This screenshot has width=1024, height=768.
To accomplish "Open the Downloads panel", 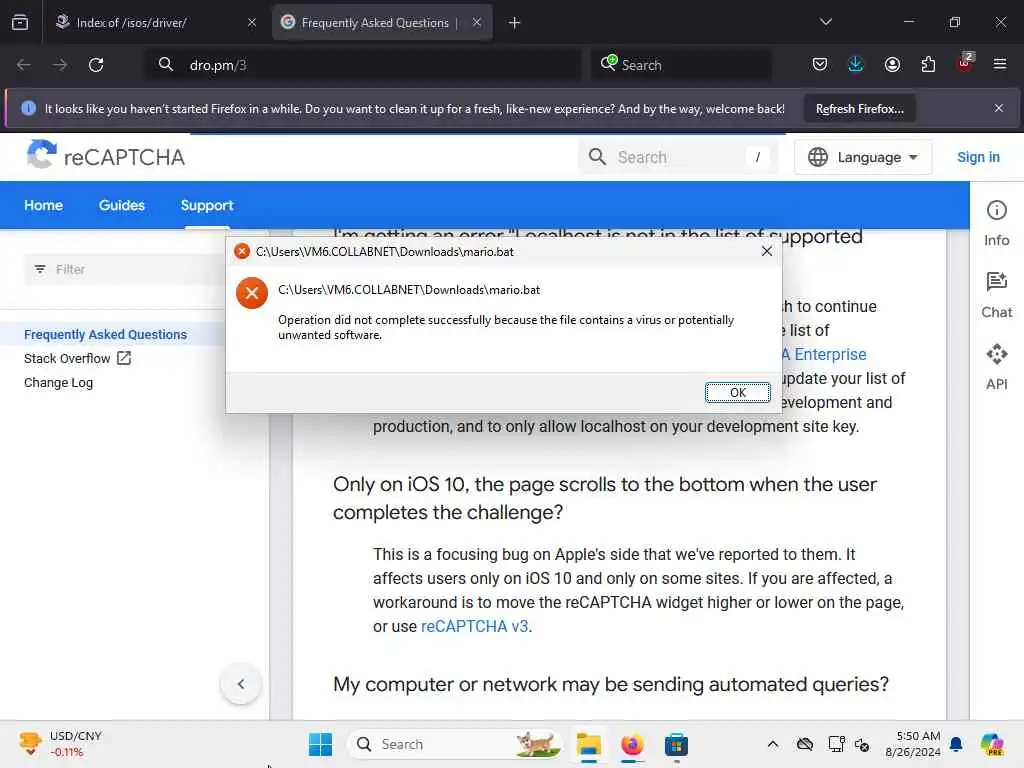I will pyautogui.click(x=856, y=64).
